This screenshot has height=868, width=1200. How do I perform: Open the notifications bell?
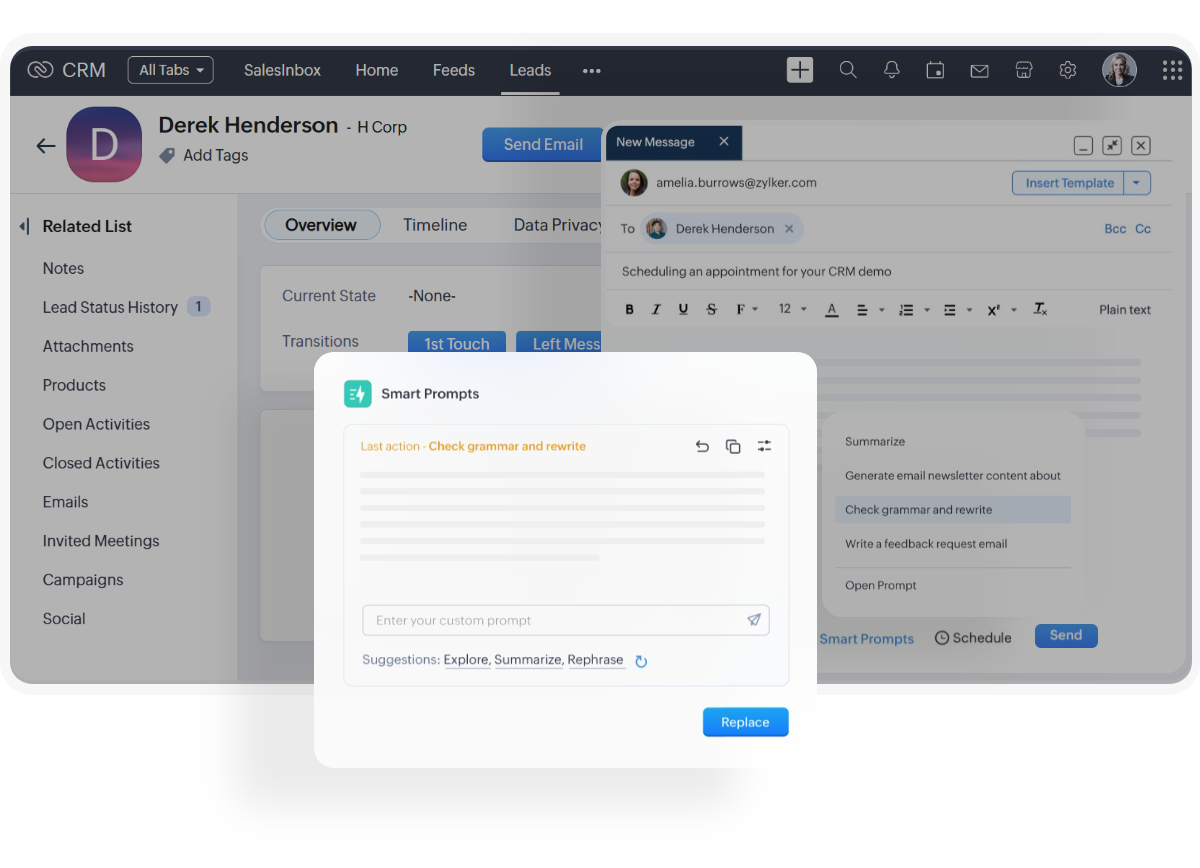click(x=891, y=70)
